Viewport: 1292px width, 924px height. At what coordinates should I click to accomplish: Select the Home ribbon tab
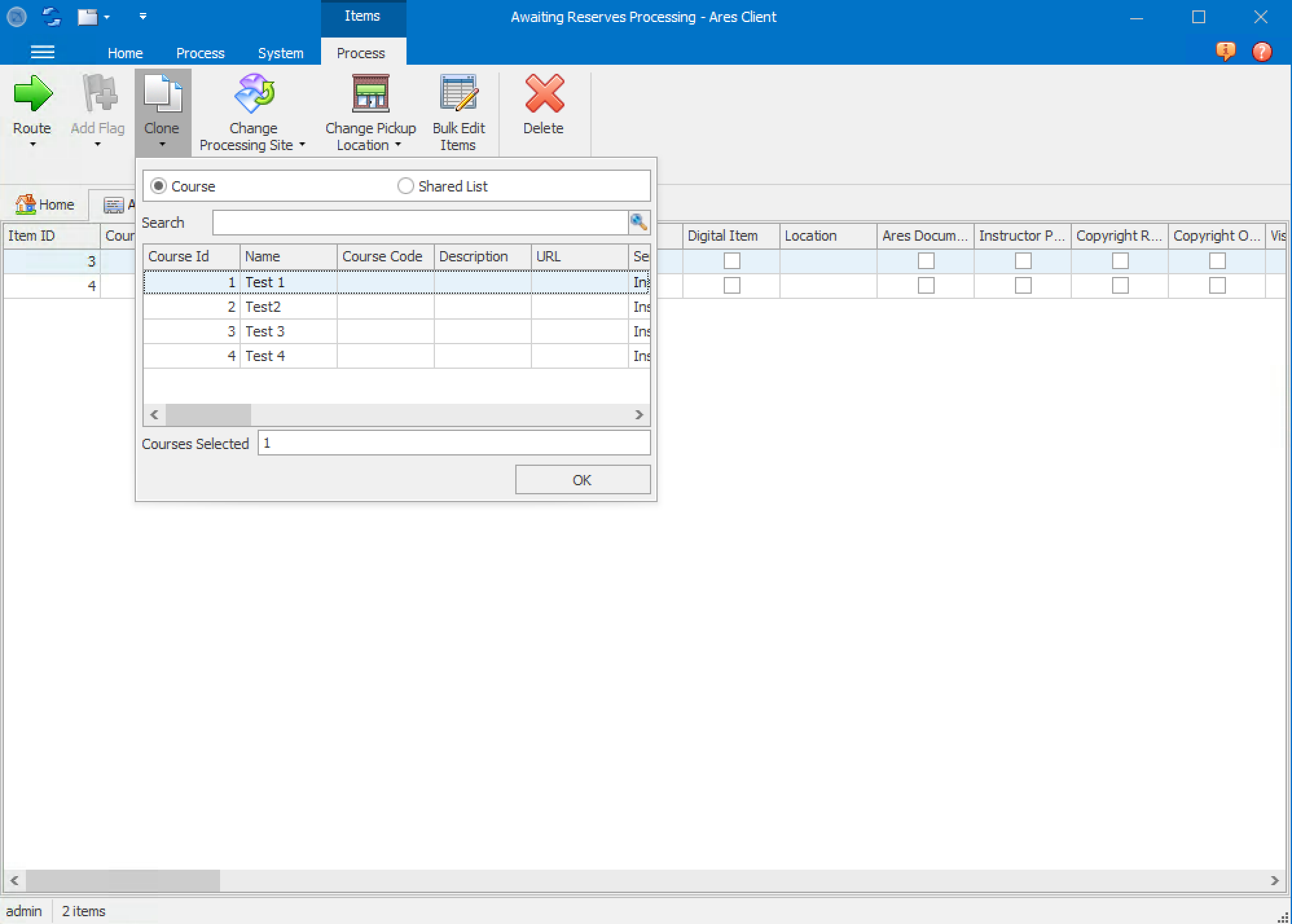pos(125,52)
